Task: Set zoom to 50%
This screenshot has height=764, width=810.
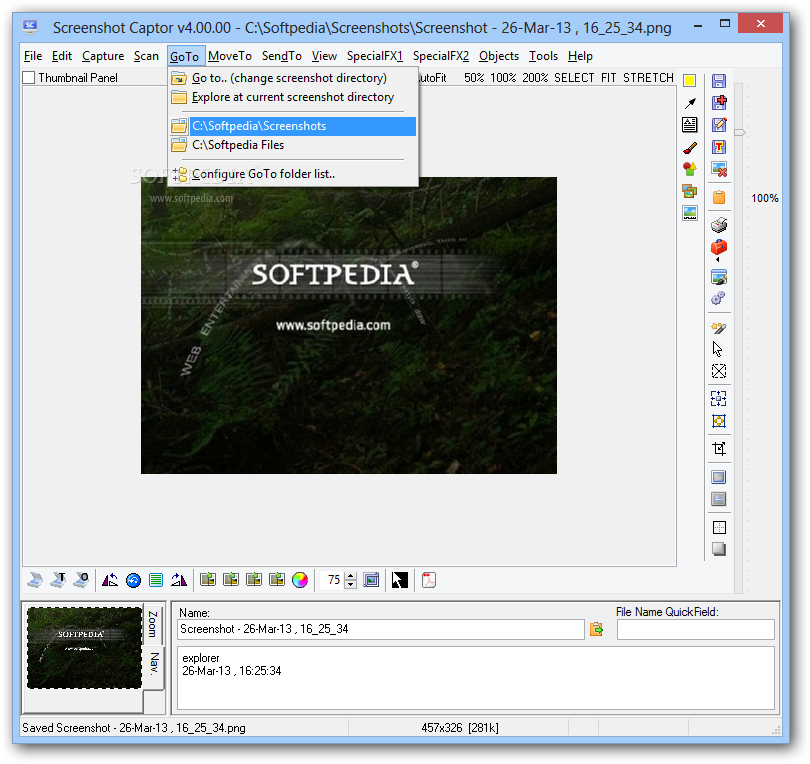Action: [474, 78]
